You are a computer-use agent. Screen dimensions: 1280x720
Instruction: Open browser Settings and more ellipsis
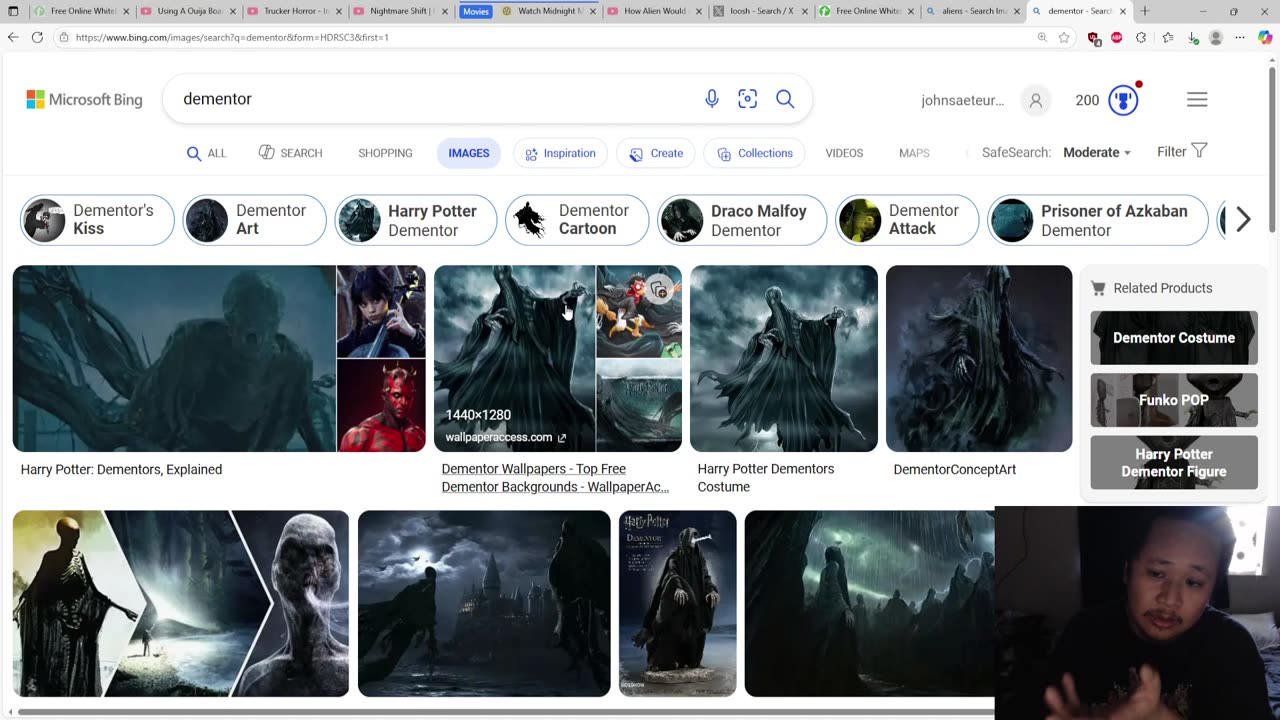click(1240, 38)
